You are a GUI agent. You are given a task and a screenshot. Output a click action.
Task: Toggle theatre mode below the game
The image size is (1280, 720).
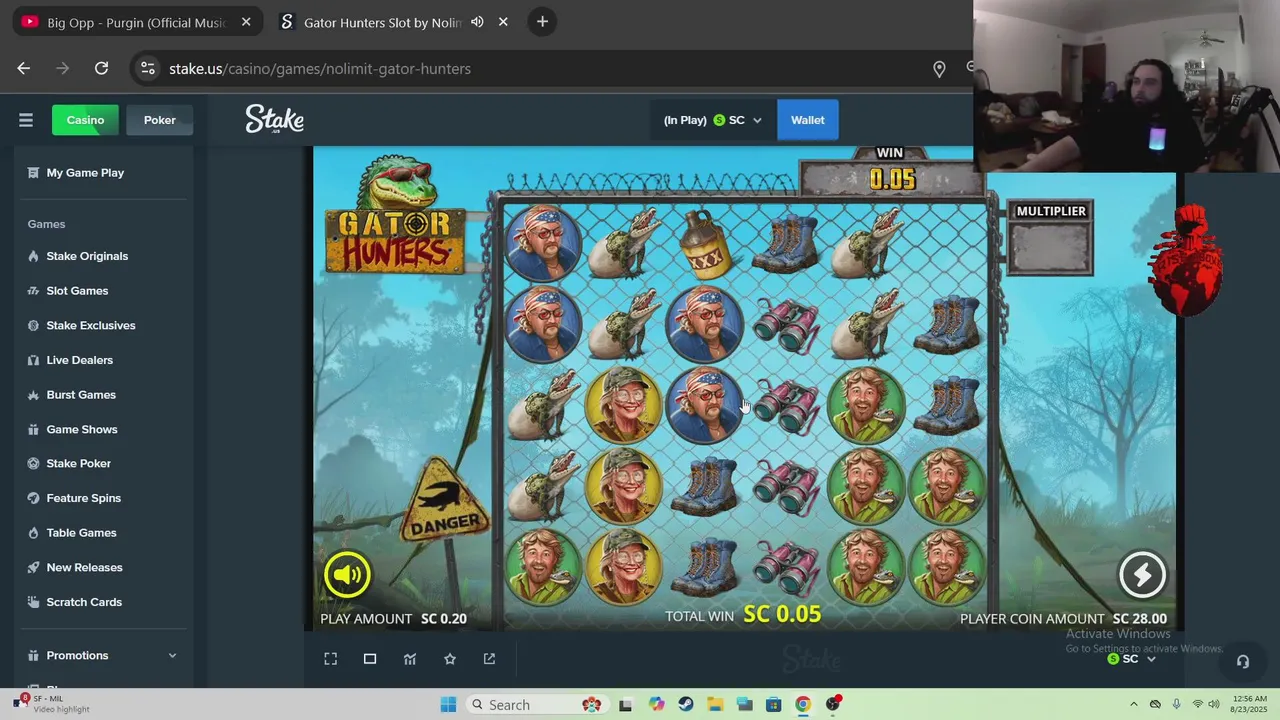click(370, 659)
